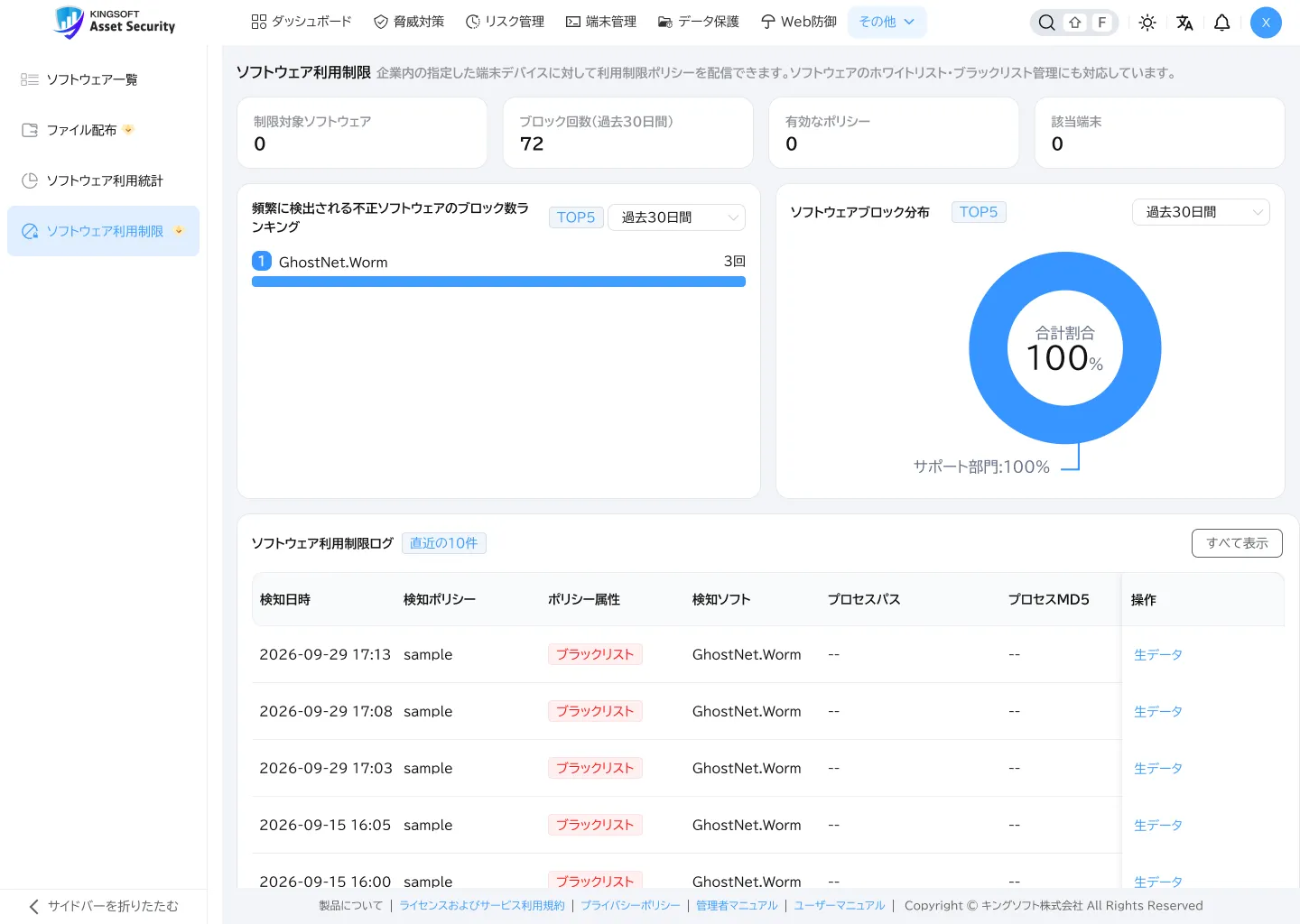Click the shift arrow shortcut icon
Image resolution: width=1300 pixels, height=924 pixels.
point(1075,23)
